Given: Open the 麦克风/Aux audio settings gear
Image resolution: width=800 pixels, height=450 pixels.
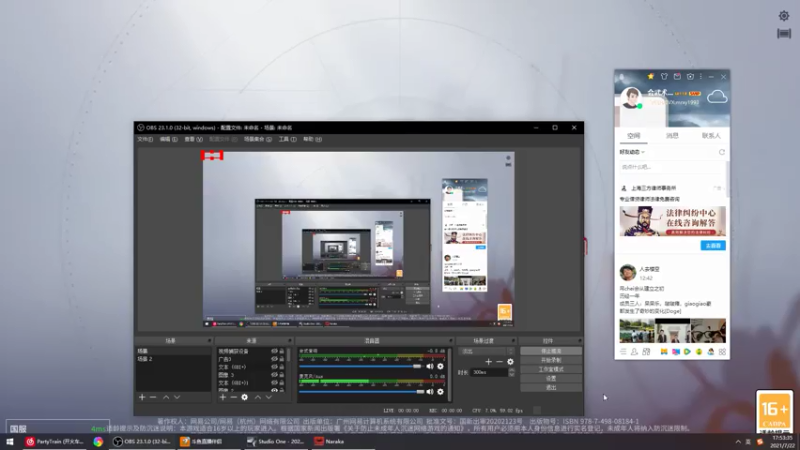Looking at the screenshot, I should tap(440, 392).
